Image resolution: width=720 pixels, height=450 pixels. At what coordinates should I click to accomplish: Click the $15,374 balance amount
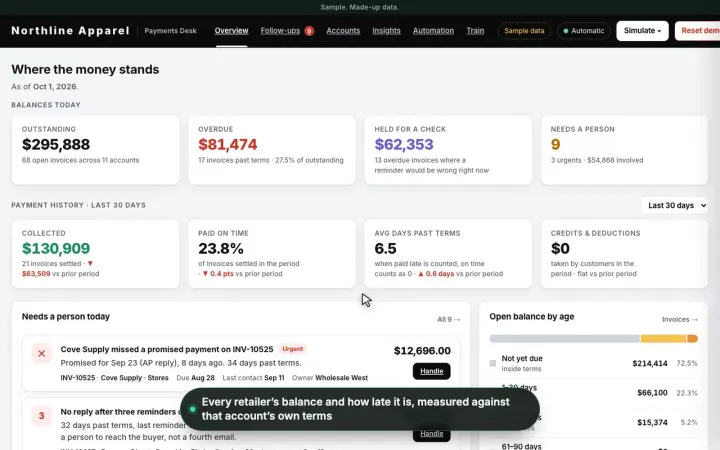pyautogui.click(x=652, y=422)
